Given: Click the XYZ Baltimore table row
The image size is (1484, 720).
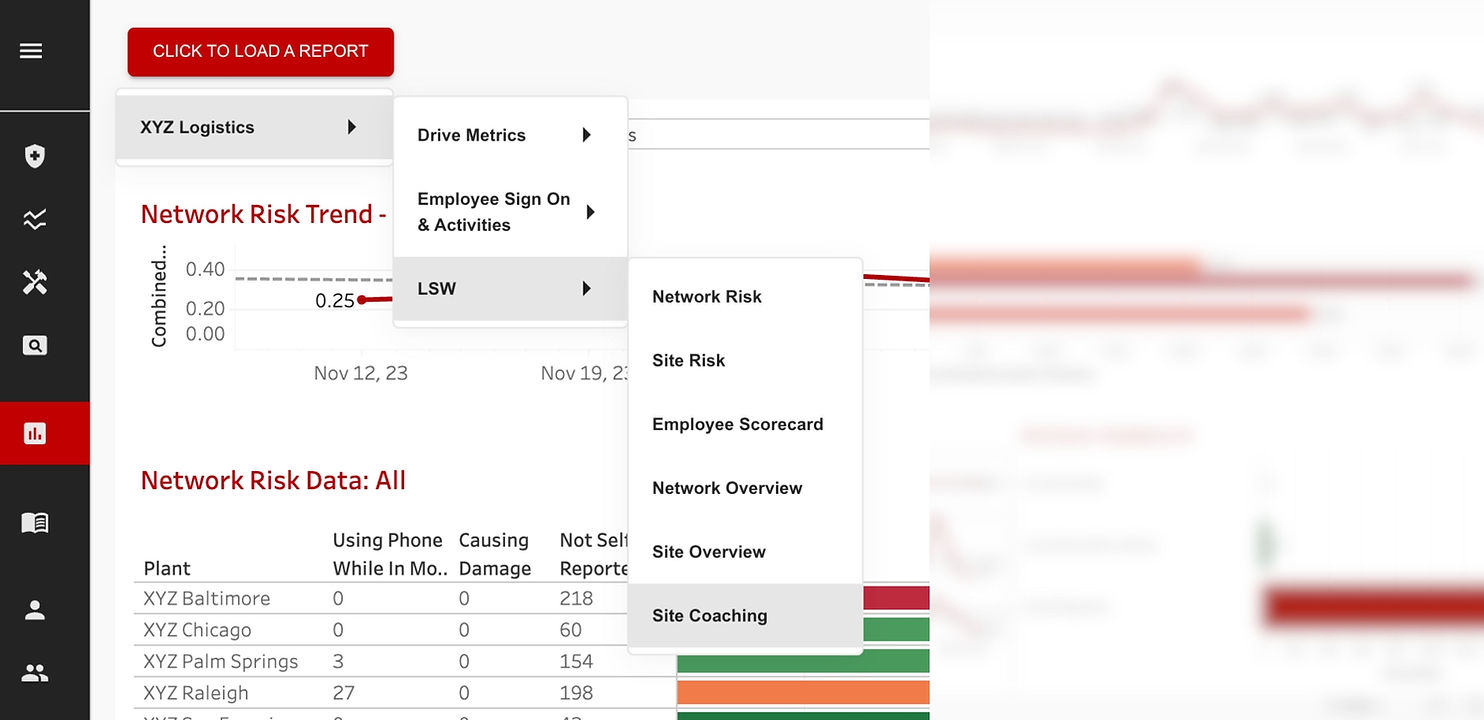Looking at the screenshot, I should (x=207, y=598).
